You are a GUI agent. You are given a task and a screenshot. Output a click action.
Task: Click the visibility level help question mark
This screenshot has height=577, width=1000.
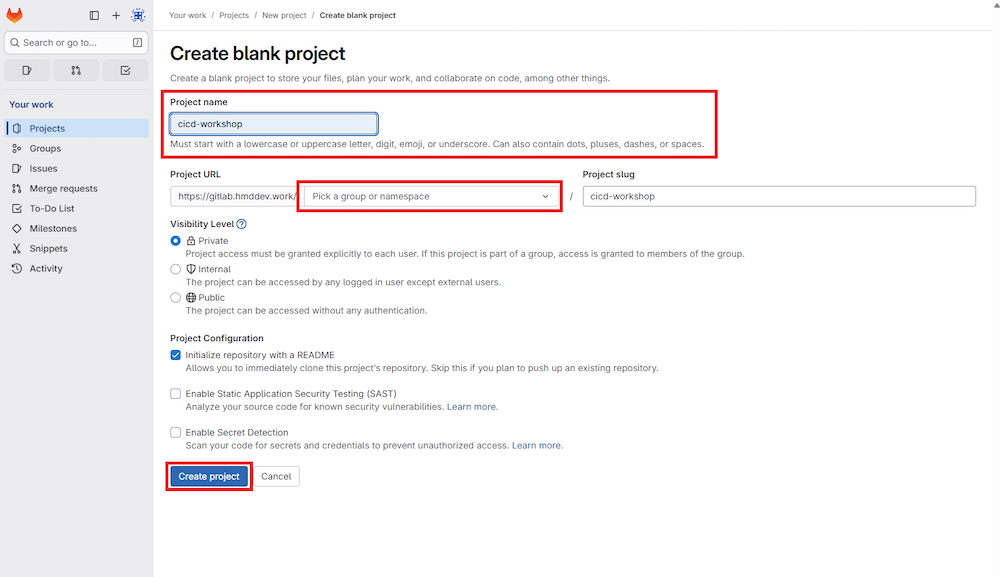[240, 223]
